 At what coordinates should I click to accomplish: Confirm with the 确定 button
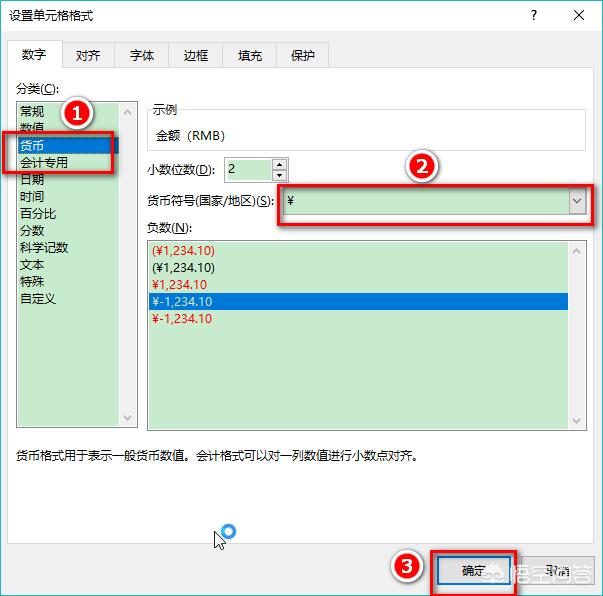tap(473, 570)
